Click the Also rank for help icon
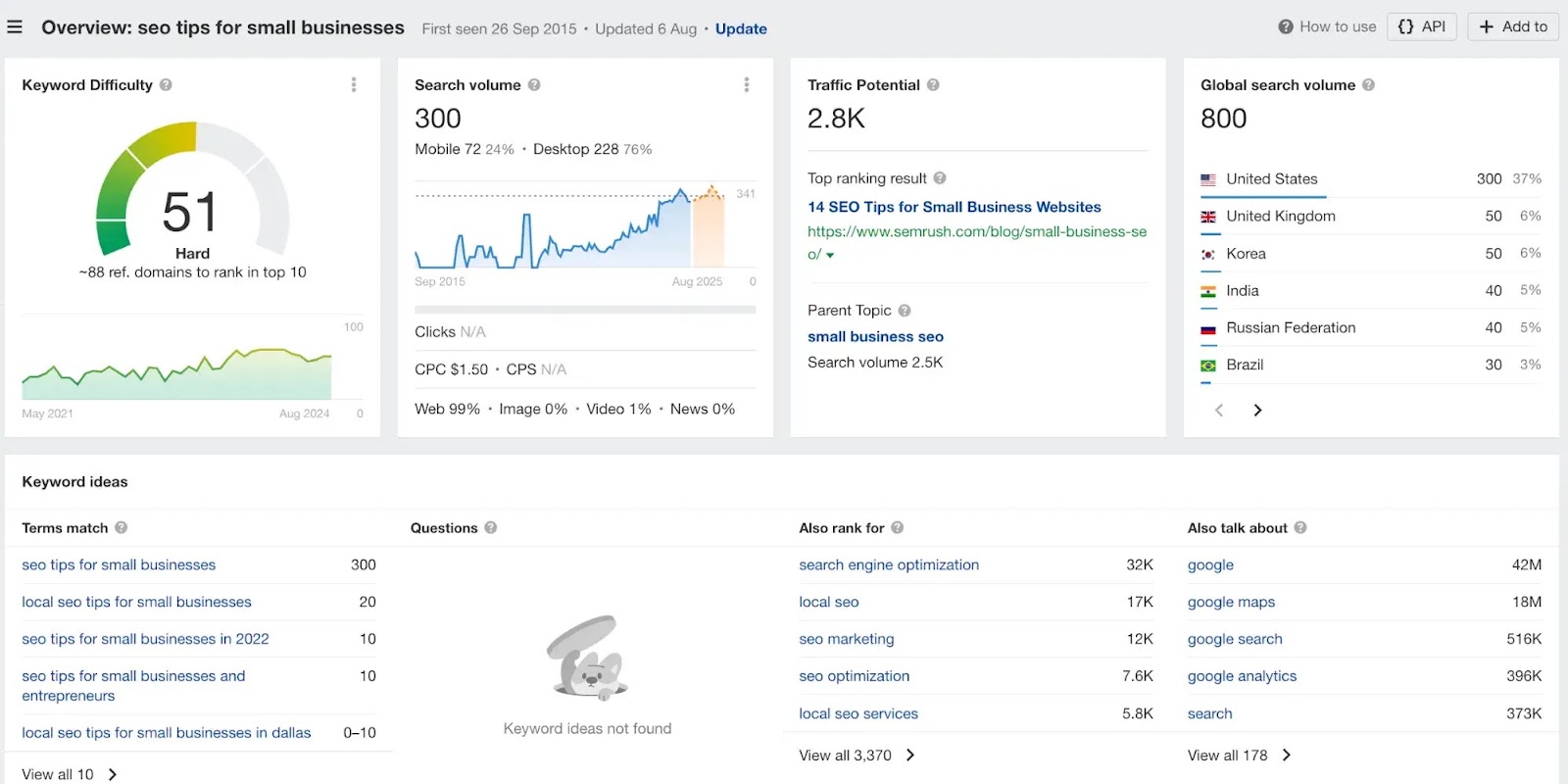The image size is (1568, 784). pos(898,527)
